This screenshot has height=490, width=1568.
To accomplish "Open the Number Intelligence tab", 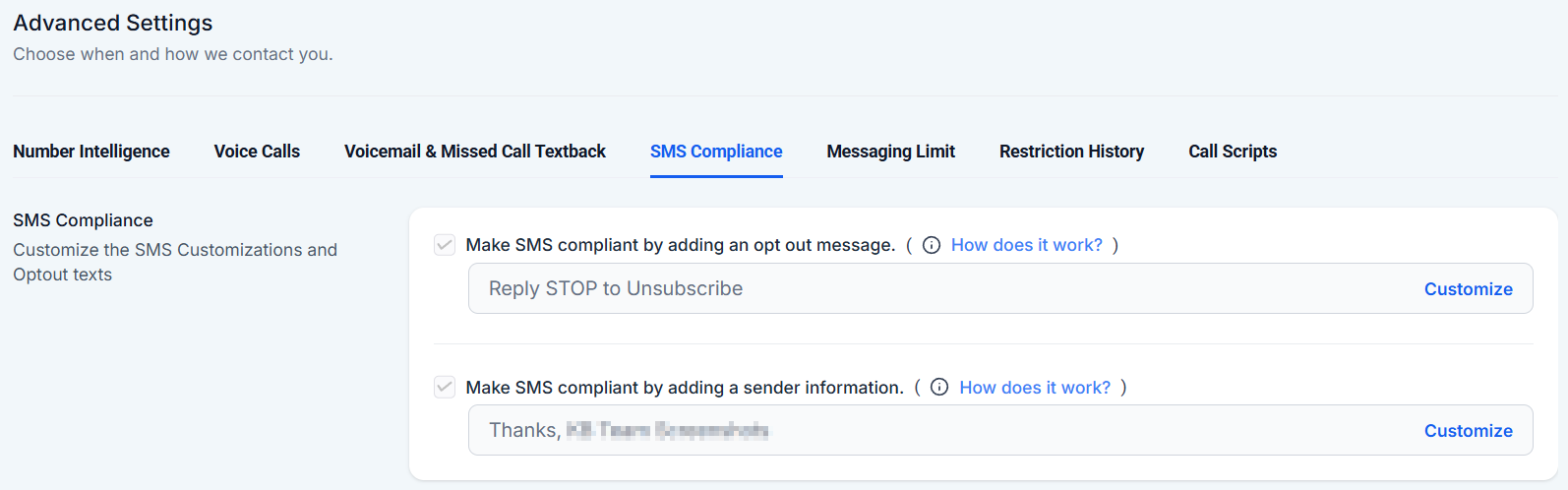I will coord(91,152).
